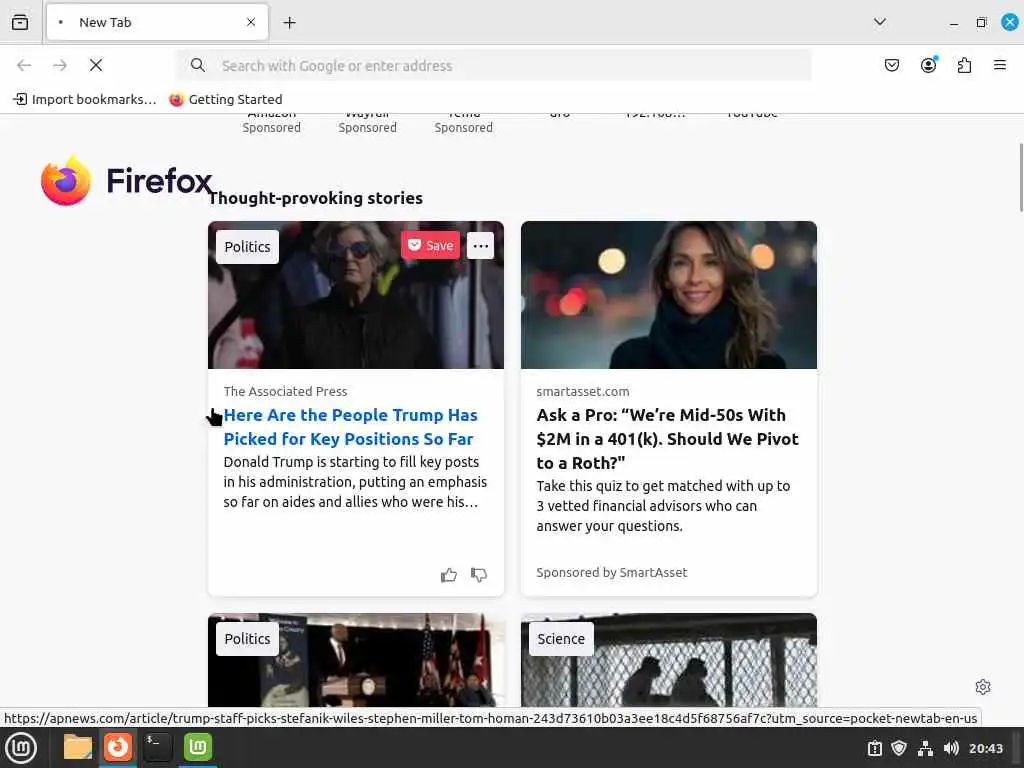This screenshot has width=1024, height=768.
Task: Click the page vertical scrollbar thumb
Action: [x=1021, y=178]
